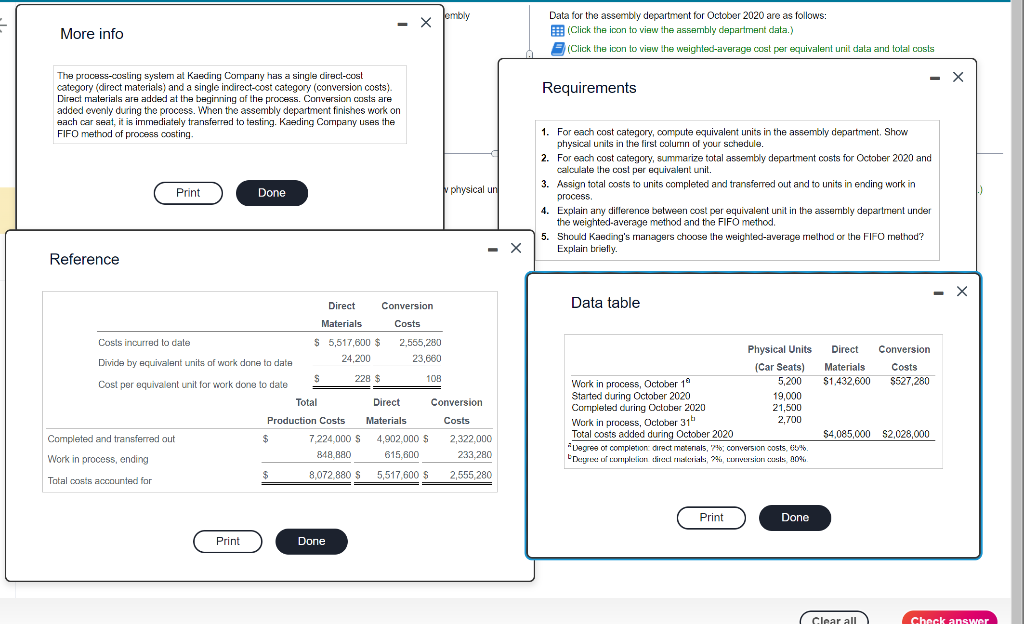This screenshot has width=1024, height=624.
Task: Click the Clear all button
Action: (833, 619)
